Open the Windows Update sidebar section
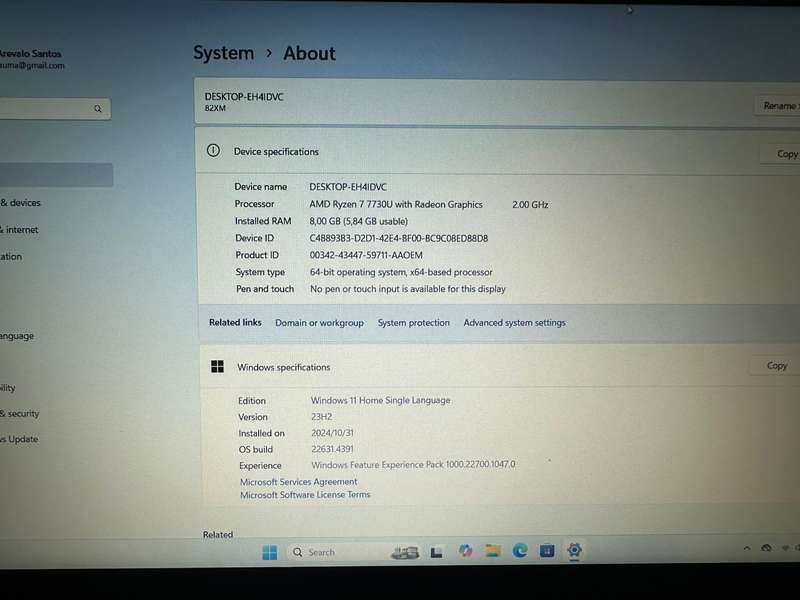This screenshot has width=800, height=600. [19, 439]
